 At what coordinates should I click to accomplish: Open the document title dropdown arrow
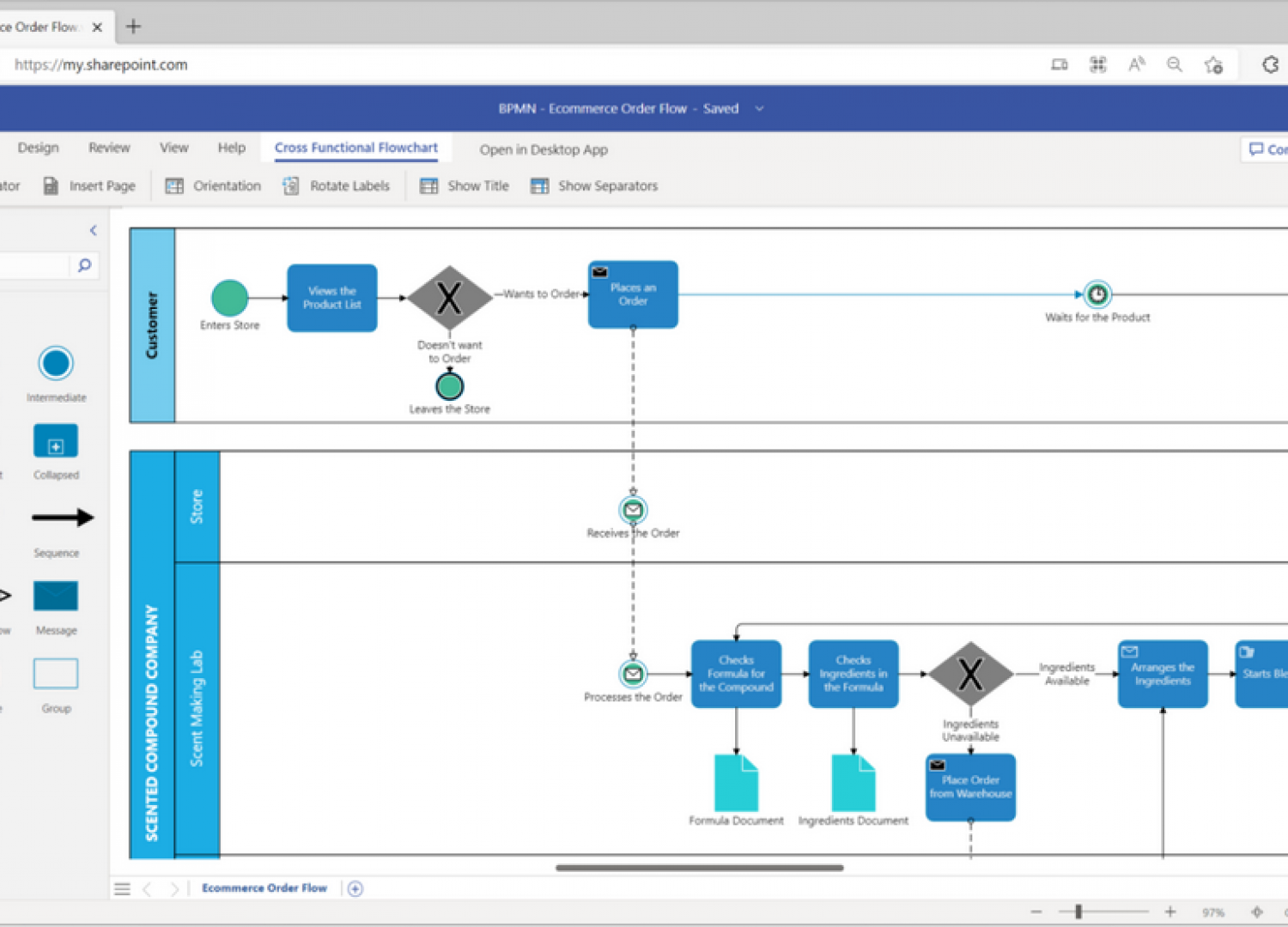pyautogui.click(x=759, y=109)
